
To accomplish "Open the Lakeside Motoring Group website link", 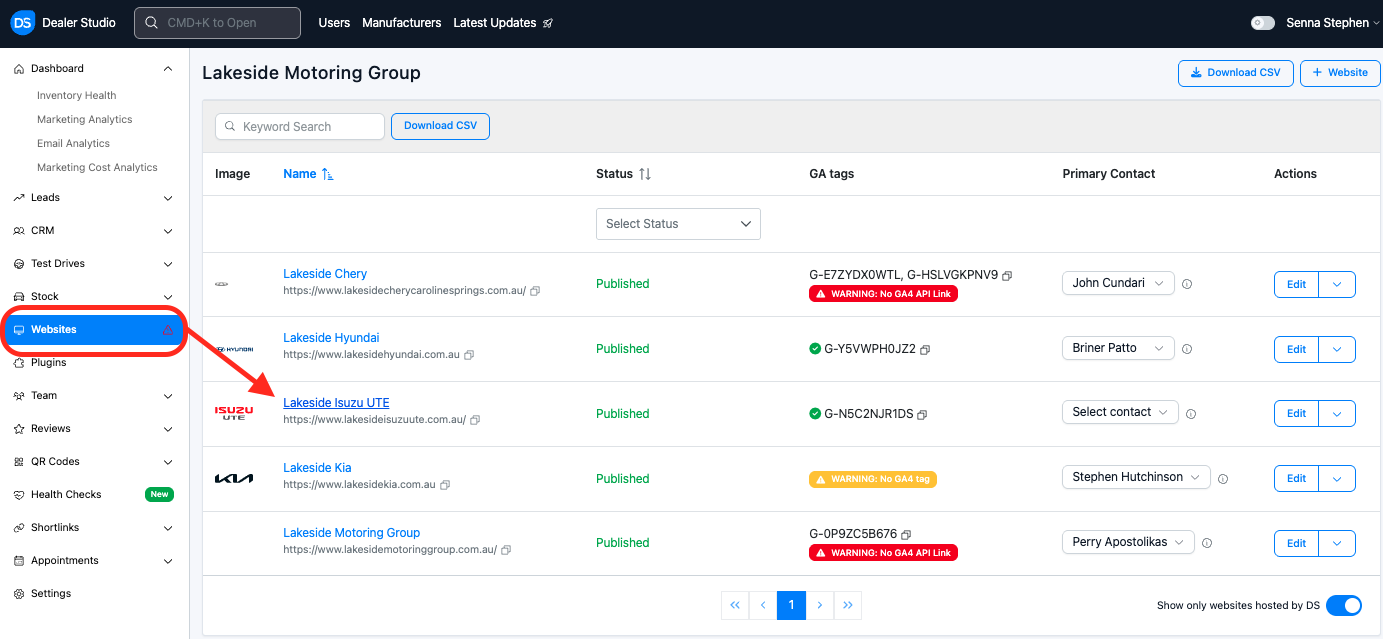I will click(351, 533).
